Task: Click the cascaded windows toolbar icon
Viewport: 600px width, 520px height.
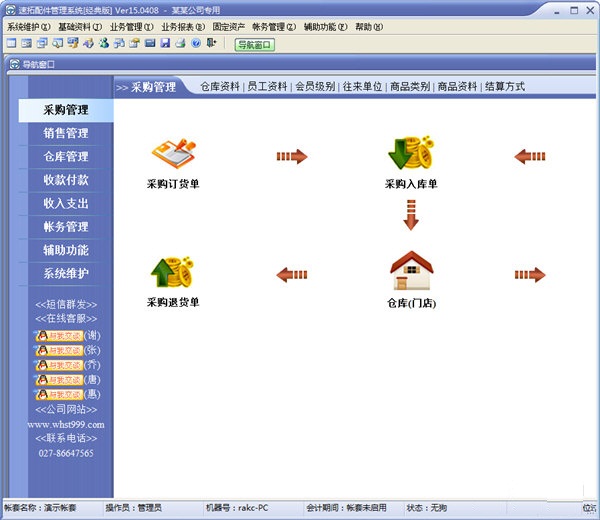Action: 42,43
